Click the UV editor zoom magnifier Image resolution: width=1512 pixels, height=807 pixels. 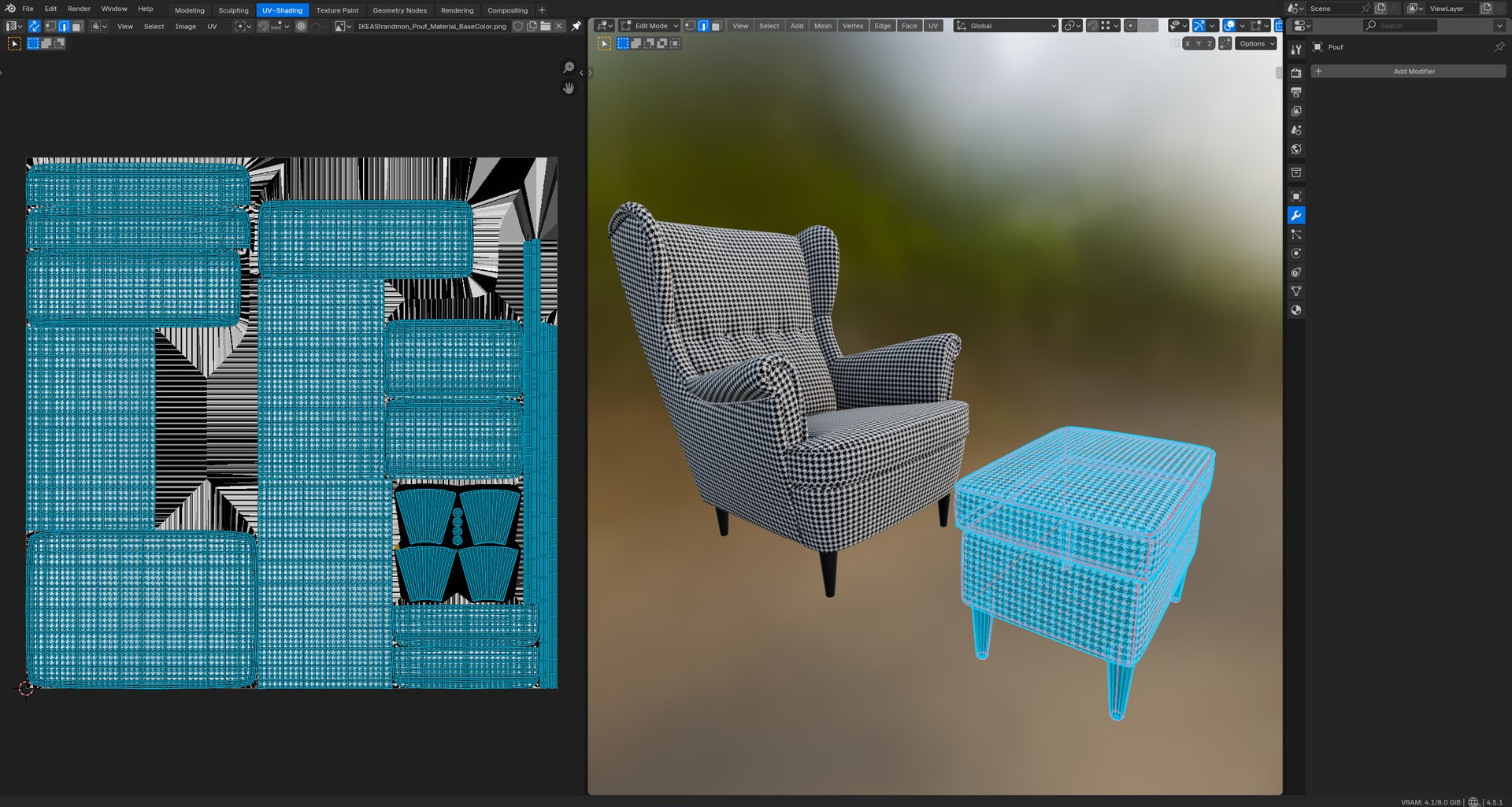click(569, 68)
